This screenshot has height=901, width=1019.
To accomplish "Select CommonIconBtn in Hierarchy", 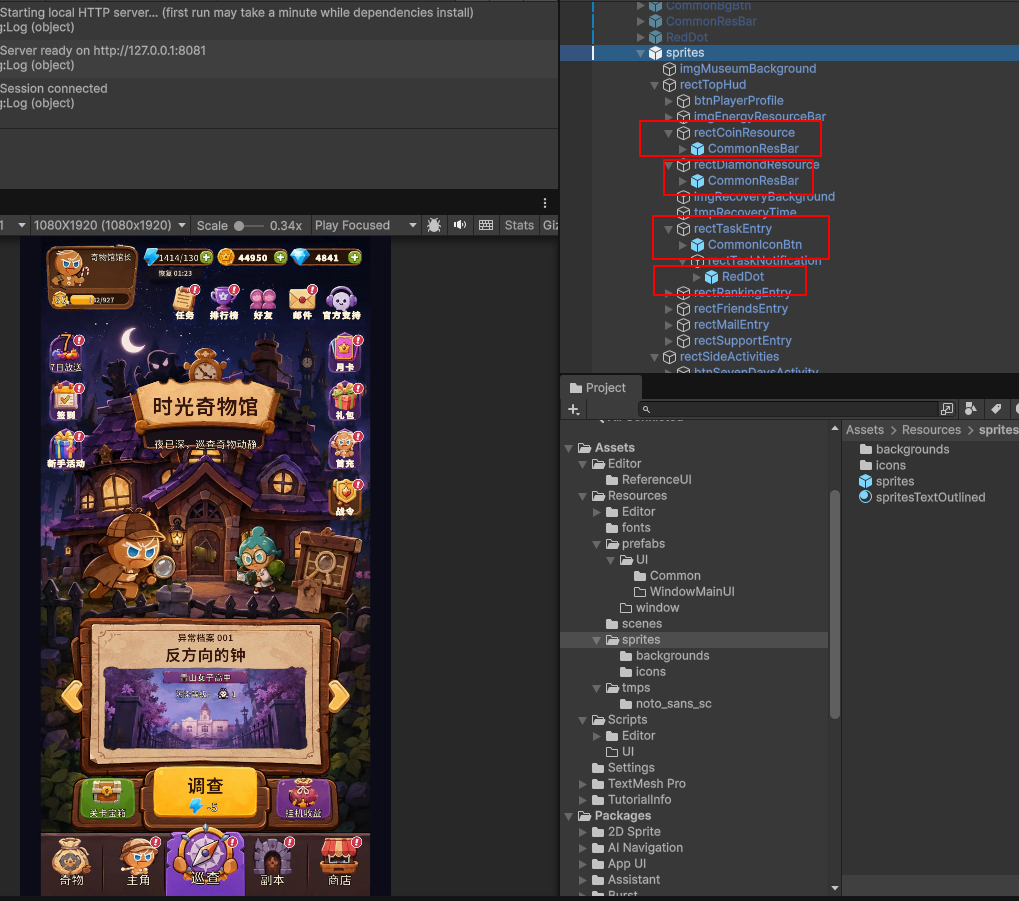I will [x=754, y=245].
